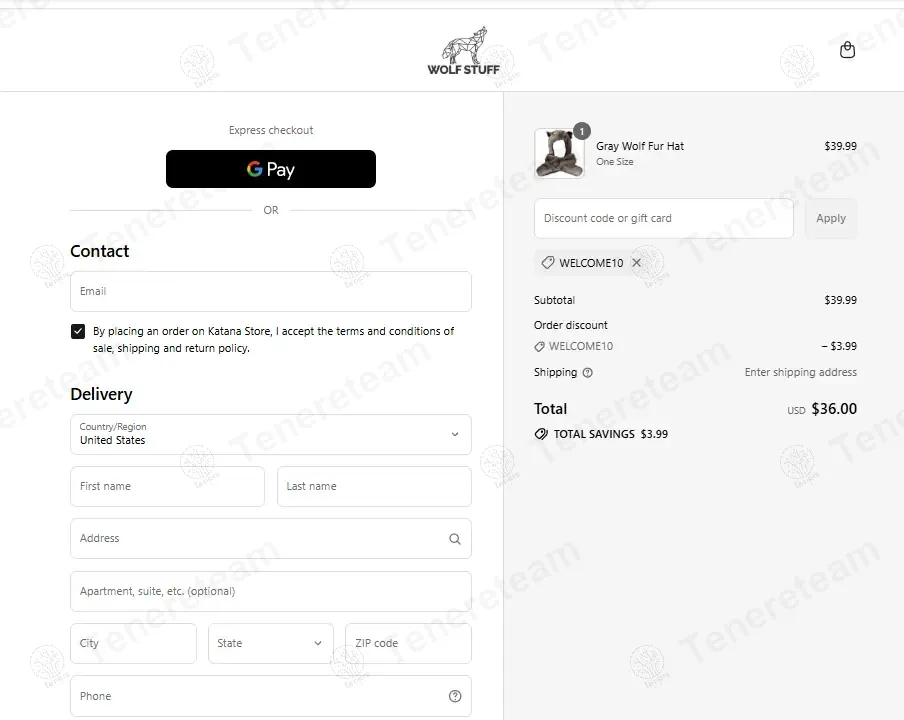This screenshot has width=904, height=720.
Task: Select the First name field
Action: (167, 487)
